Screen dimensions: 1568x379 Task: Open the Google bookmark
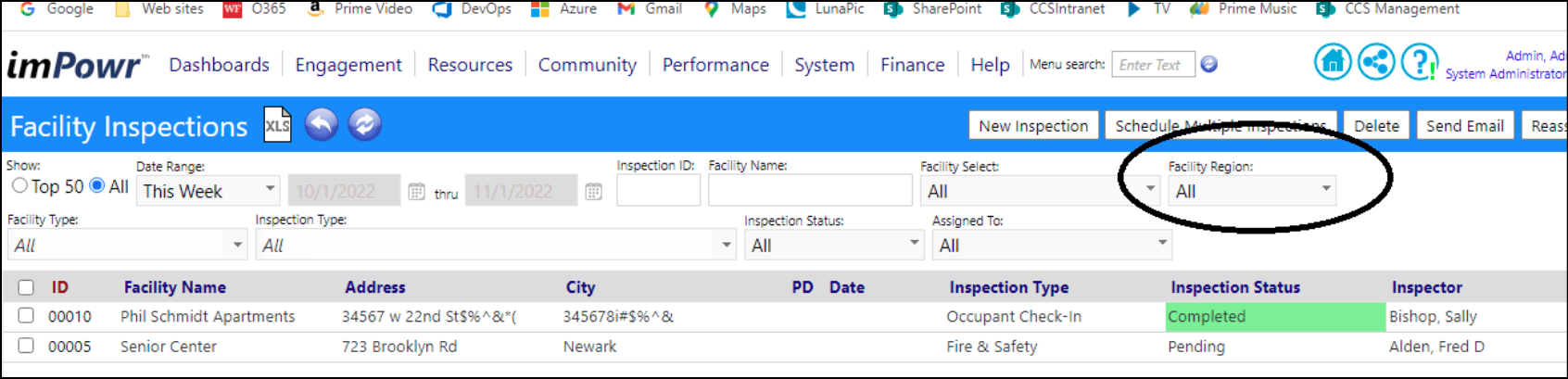[57, 9]
